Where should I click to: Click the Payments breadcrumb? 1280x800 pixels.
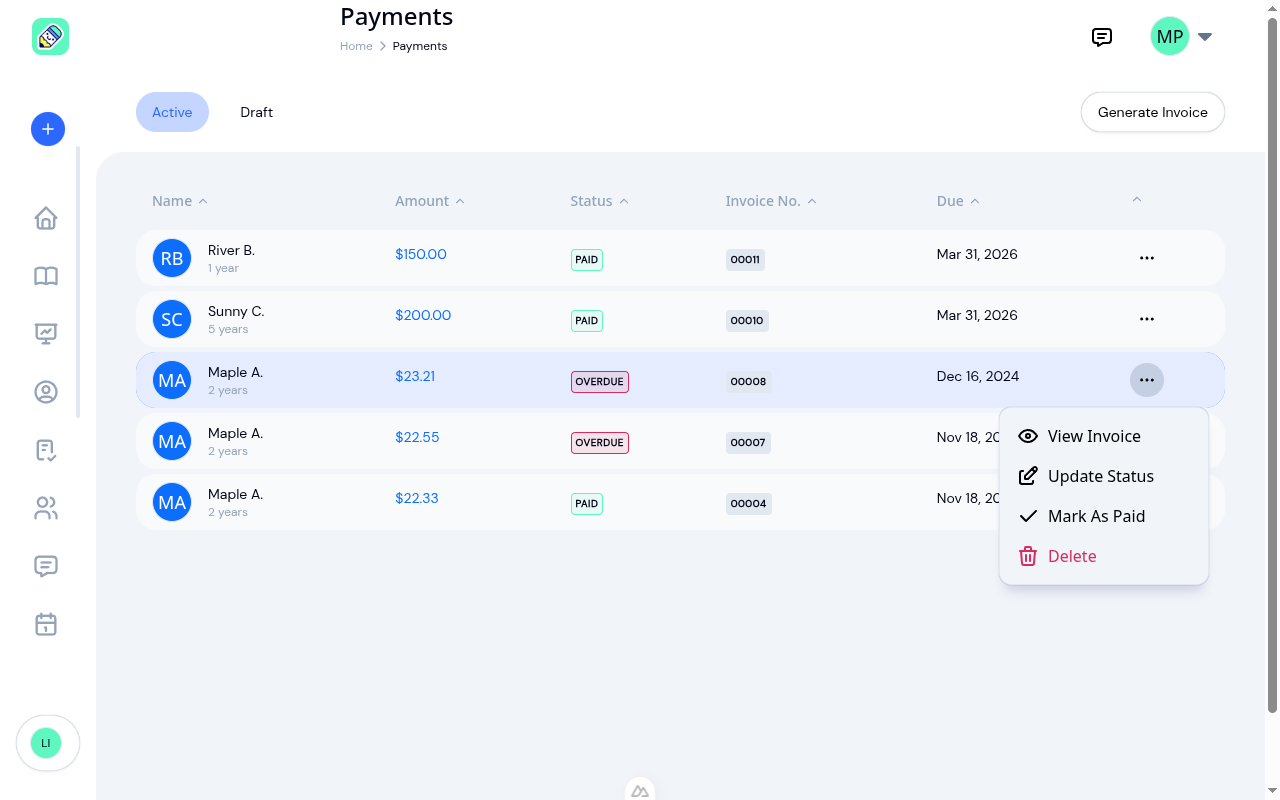pos(420,46)
